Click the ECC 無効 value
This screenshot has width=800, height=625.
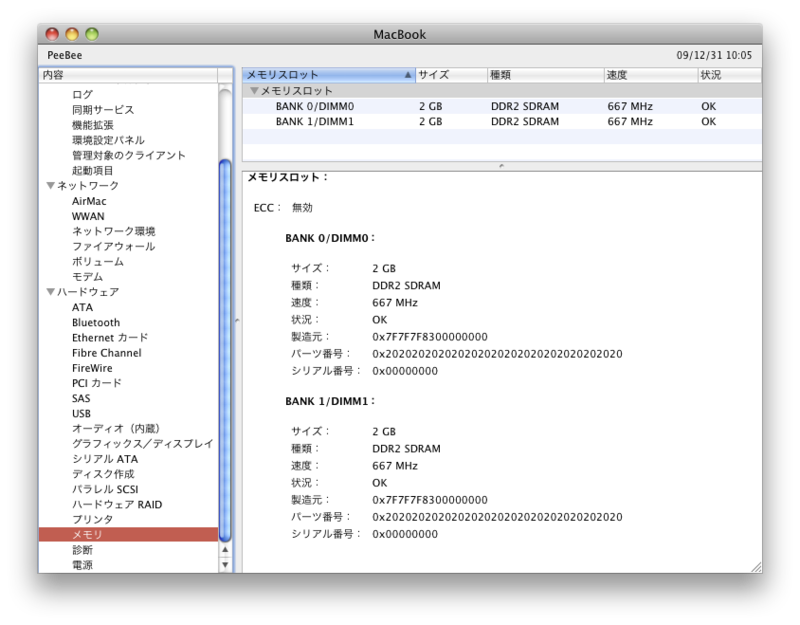tap(302, 208)
